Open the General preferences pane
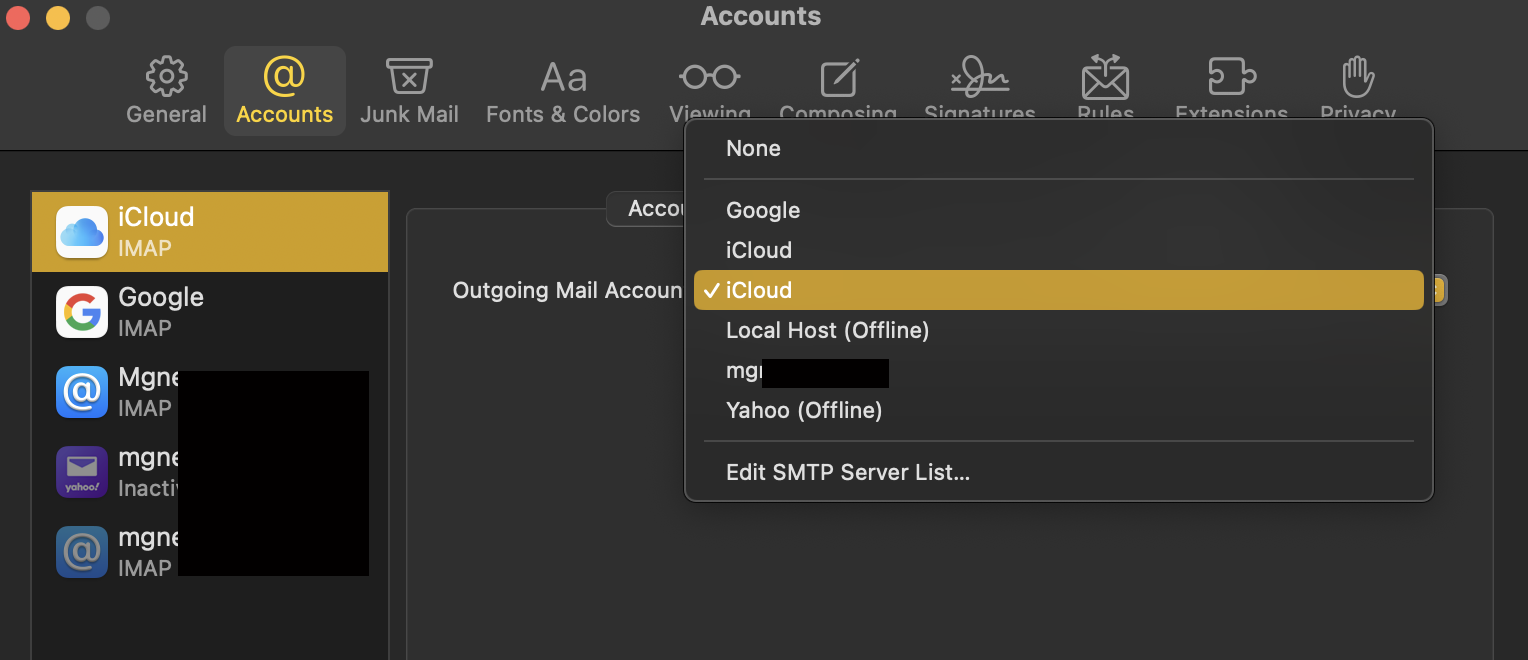The width and height of the screenshot is (1528, 660). 166,91
